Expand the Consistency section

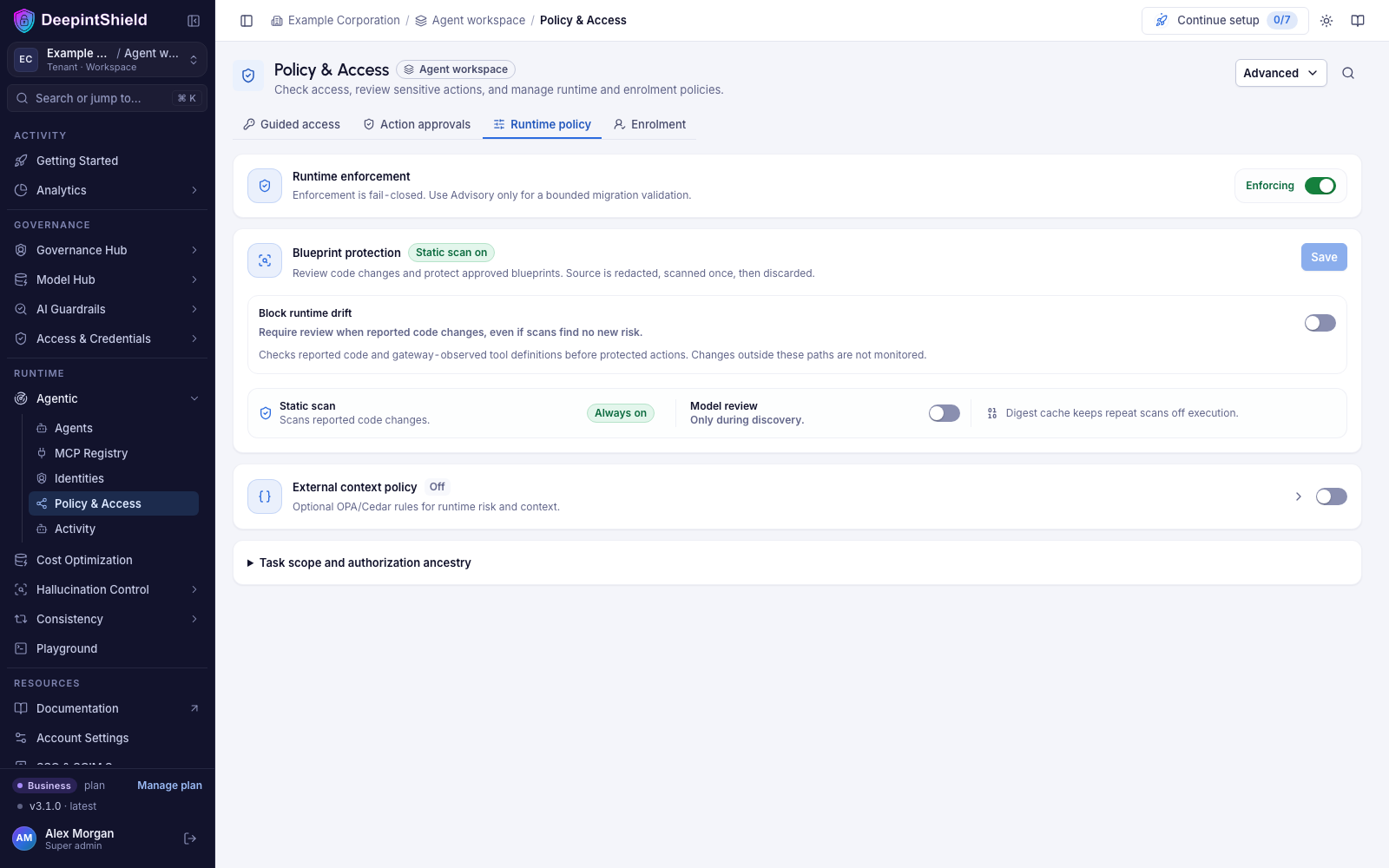coord(194,619)
